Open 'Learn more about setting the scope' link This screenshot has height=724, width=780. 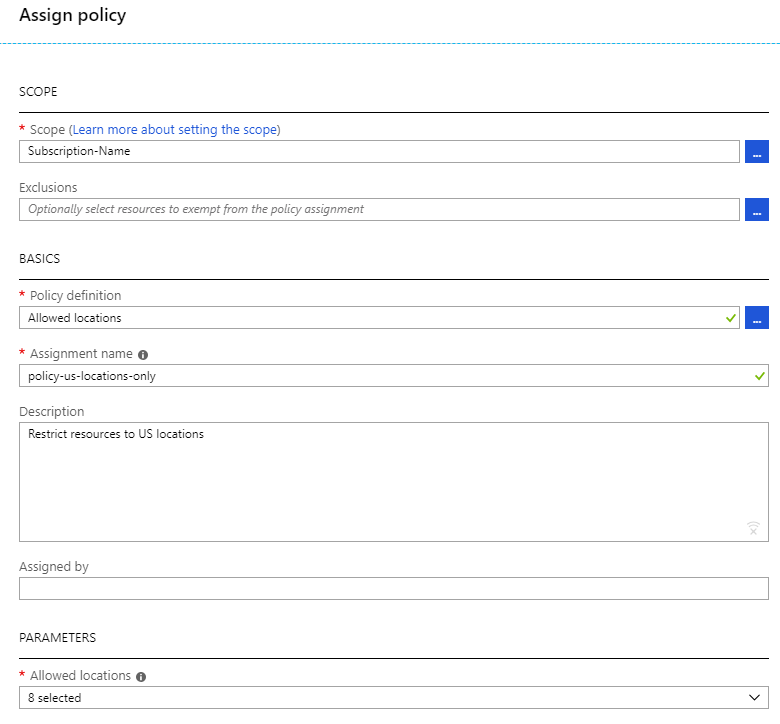coord(175,130)
